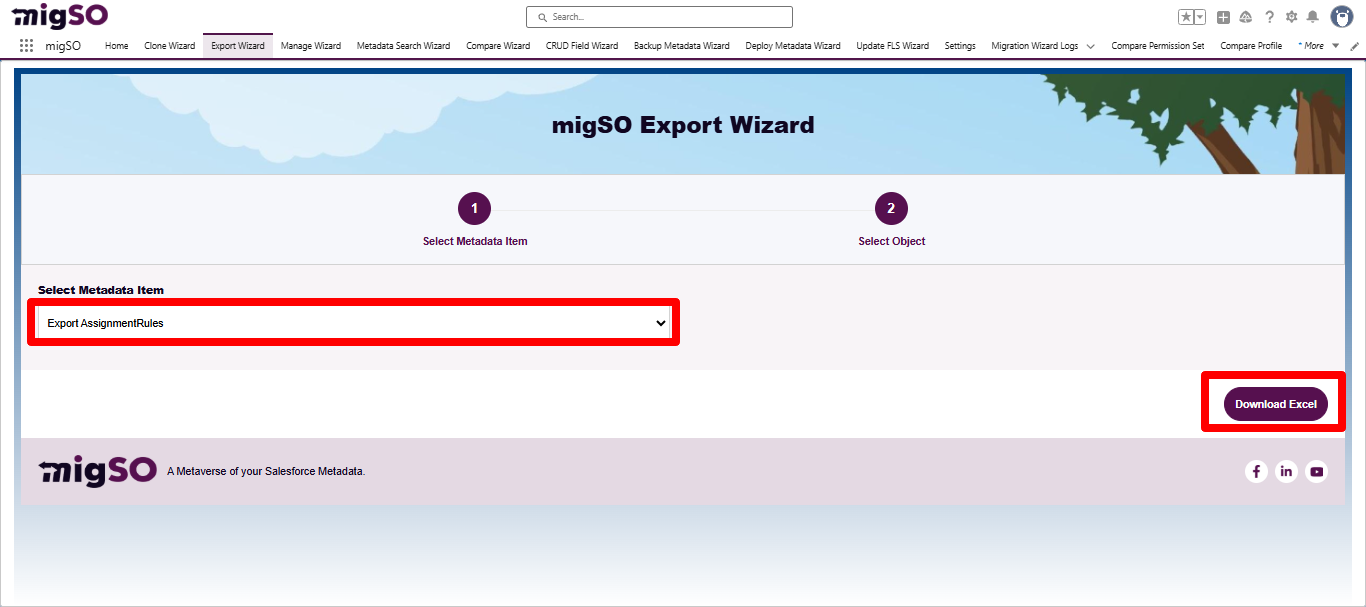Open the Migration Wizard Logs tab
Image resolution: width=1366 pixels, height=607 pixels.
pos(1035,46)
